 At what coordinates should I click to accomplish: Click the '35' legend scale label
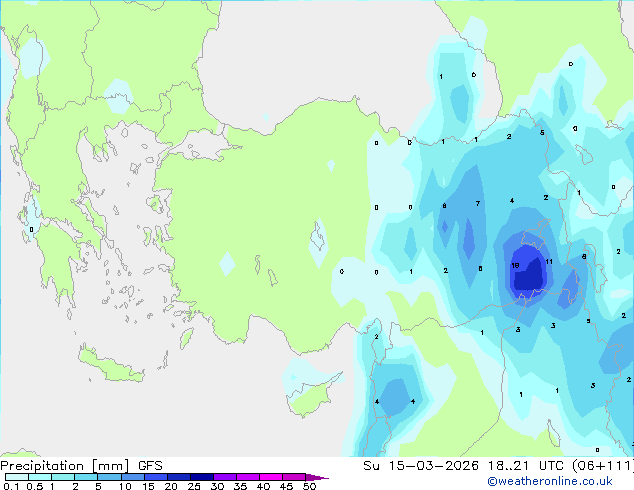pyautogui.click(x=240, y=486)
